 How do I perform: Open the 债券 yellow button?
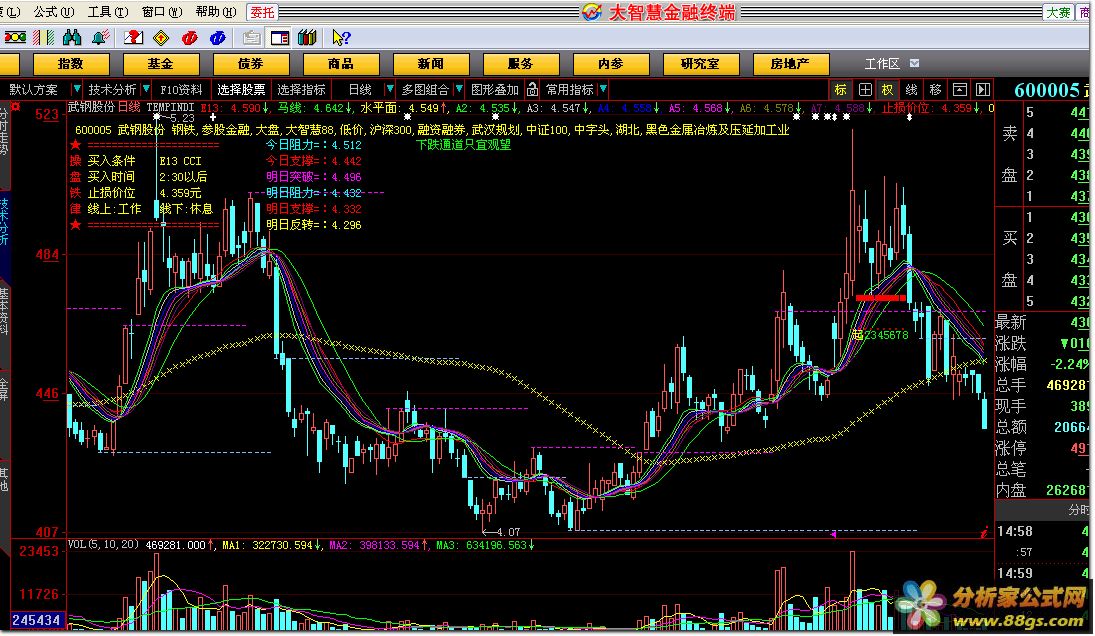251,64
